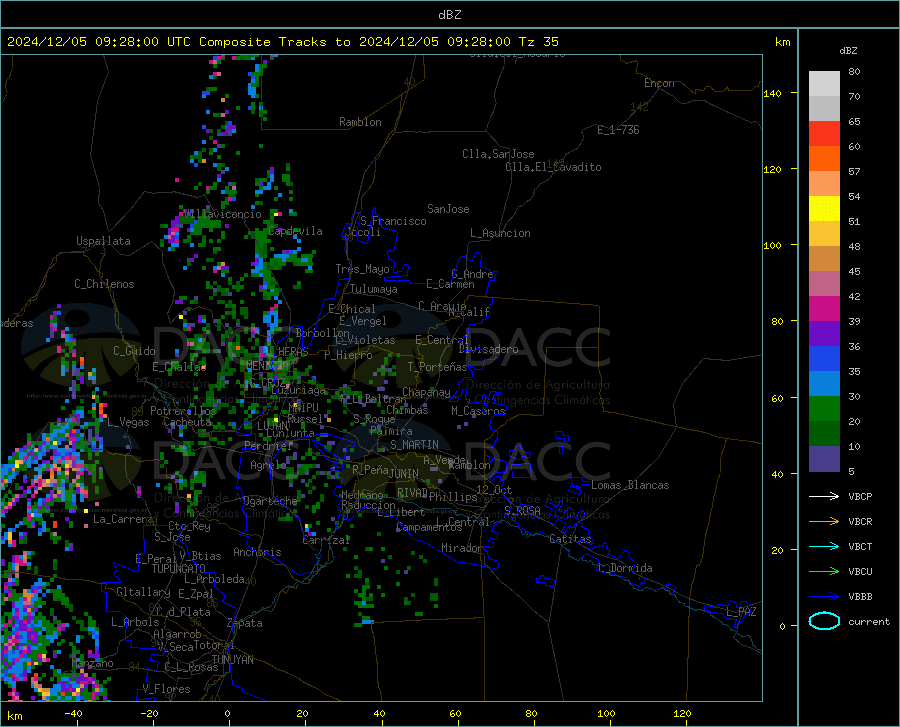Click the 140 km tick on vertical axis
This screenshot has height=727, width=900.
(772, 93)
